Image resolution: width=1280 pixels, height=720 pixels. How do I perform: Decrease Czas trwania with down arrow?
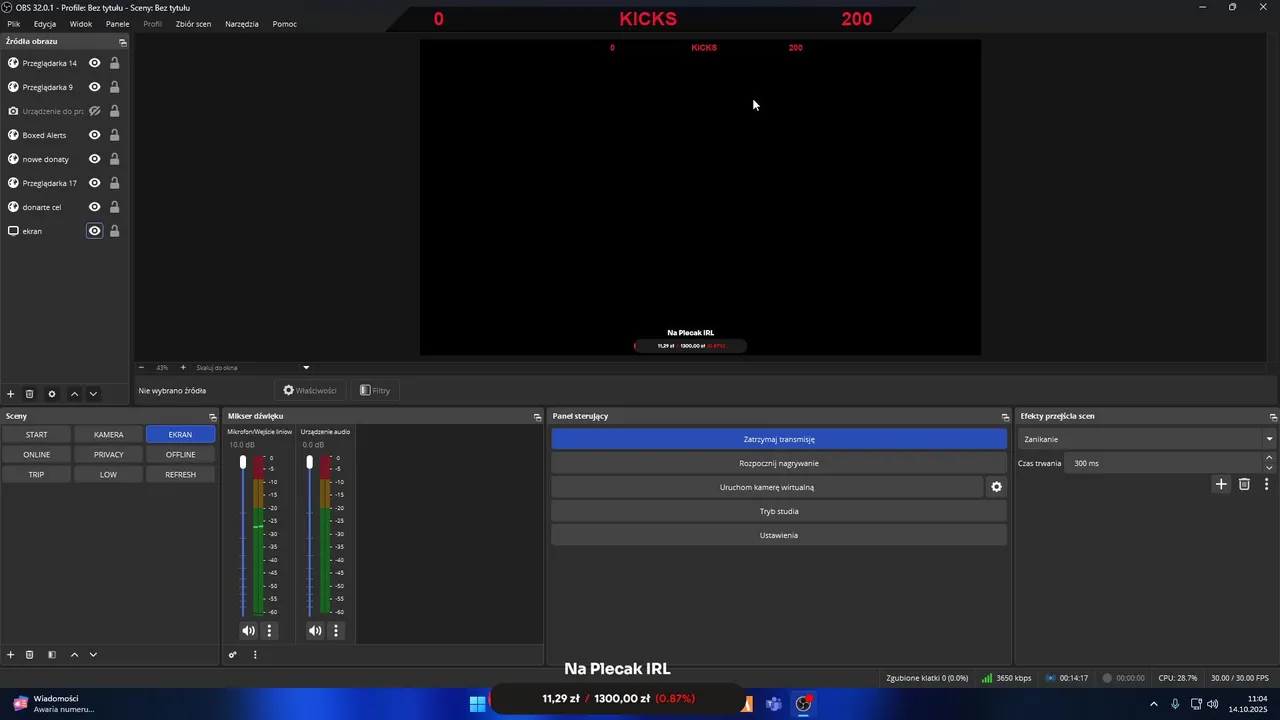point(1269,468)
